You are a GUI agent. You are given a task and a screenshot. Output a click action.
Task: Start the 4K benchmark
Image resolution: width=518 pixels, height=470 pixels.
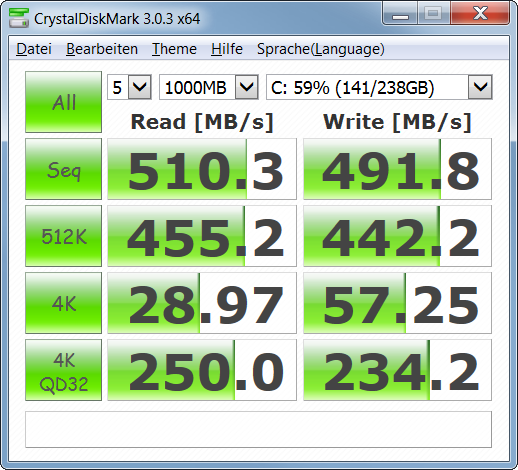pyautogui.click(x=63, y=303)
